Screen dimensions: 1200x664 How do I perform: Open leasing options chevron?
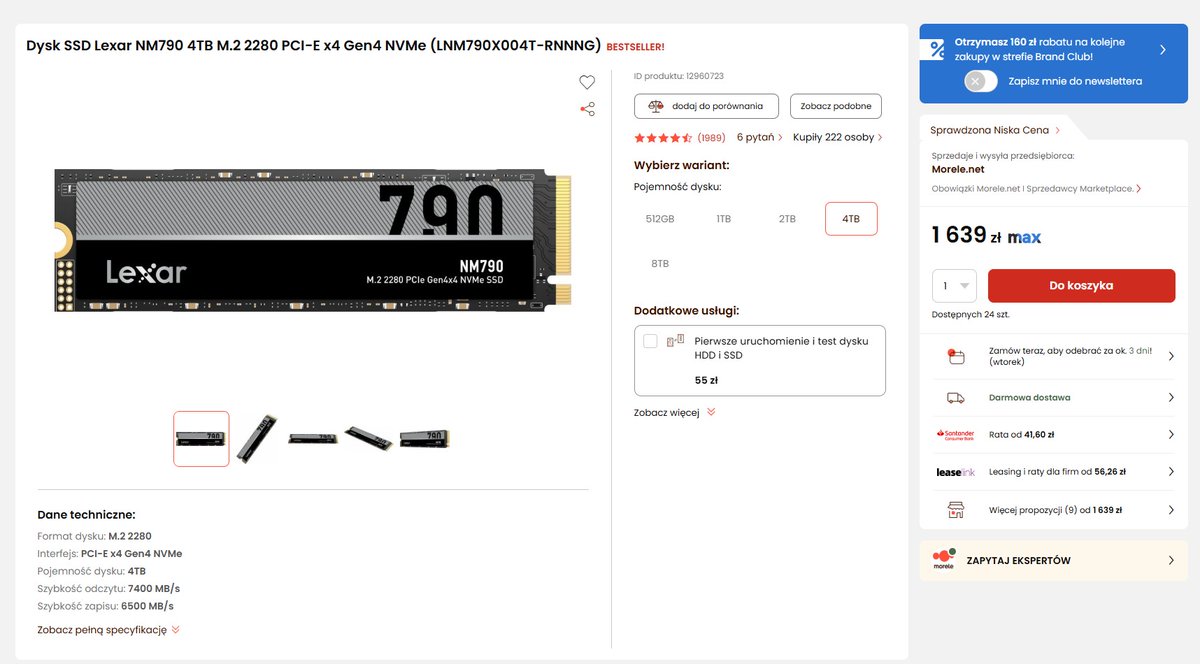(1171, 472)
